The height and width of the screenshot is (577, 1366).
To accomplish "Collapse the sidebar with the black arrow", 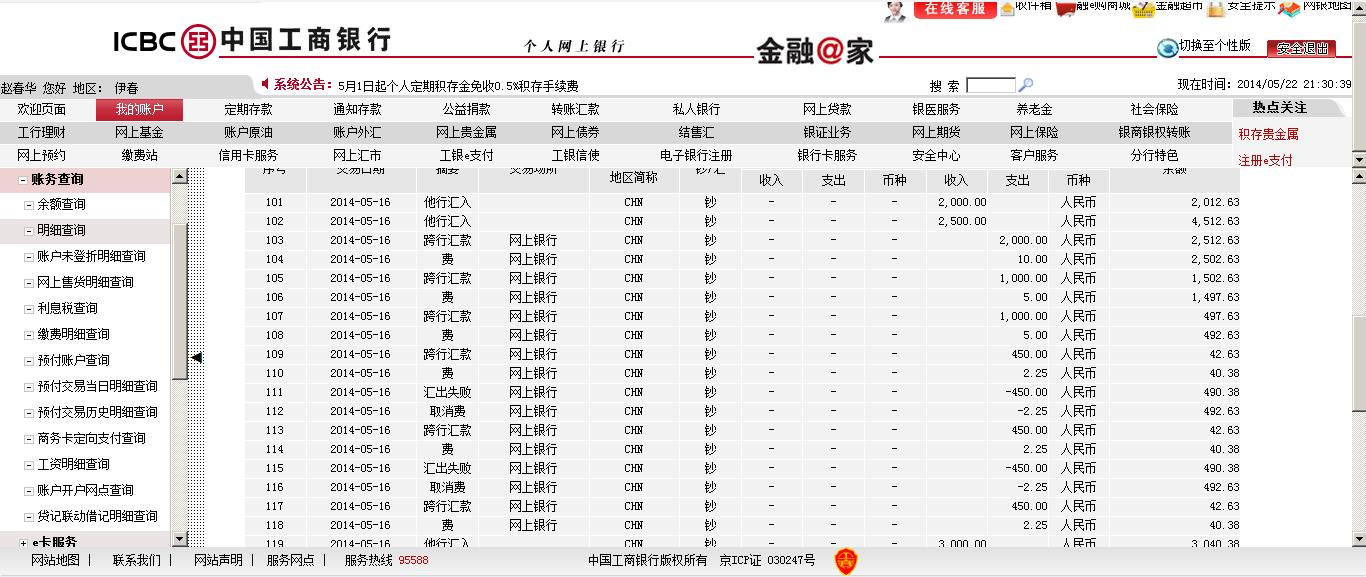I will (x=197, y=357).
